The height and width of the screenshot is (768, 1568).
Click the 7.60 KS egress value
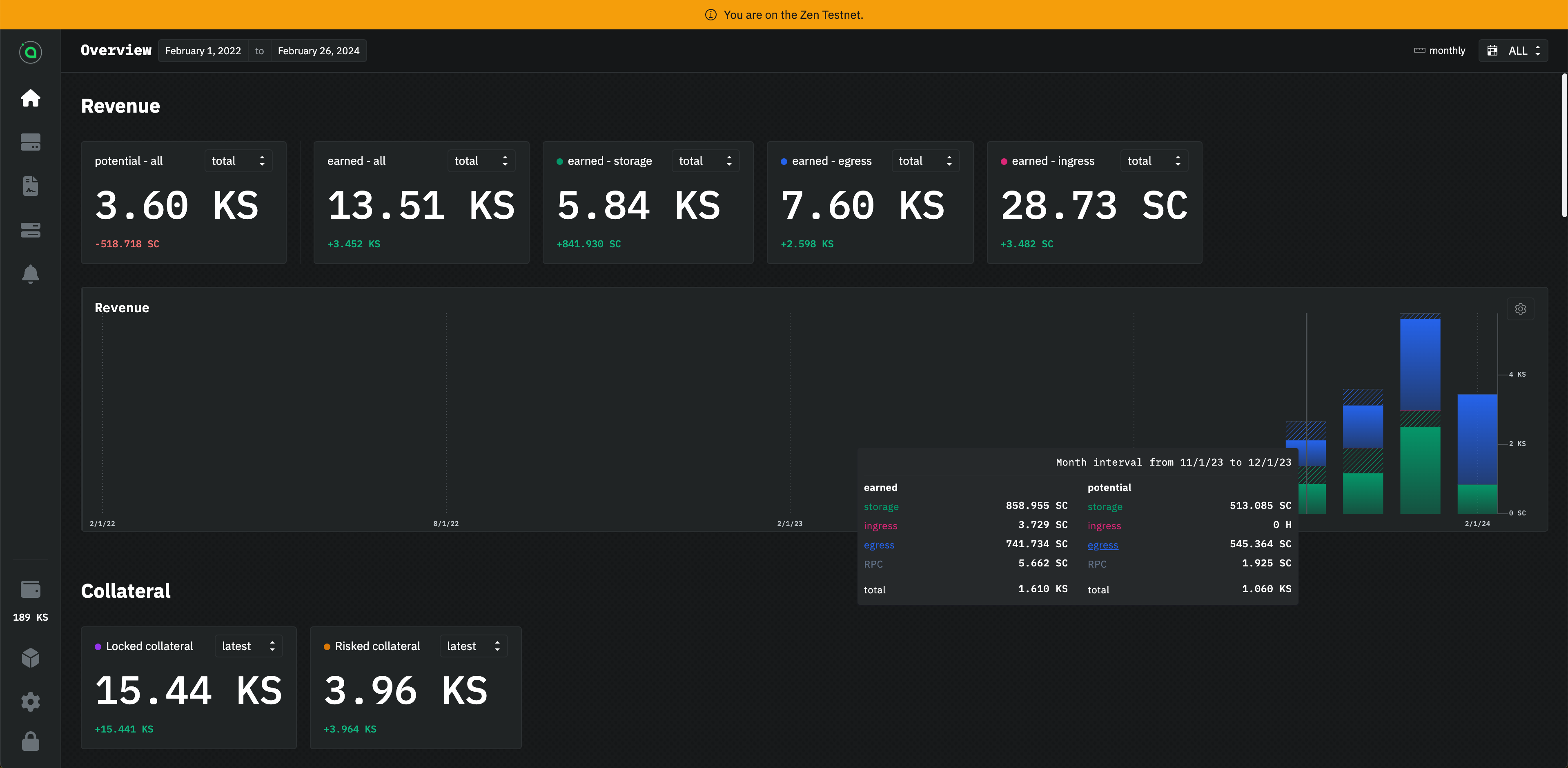(x=863, y=206)
